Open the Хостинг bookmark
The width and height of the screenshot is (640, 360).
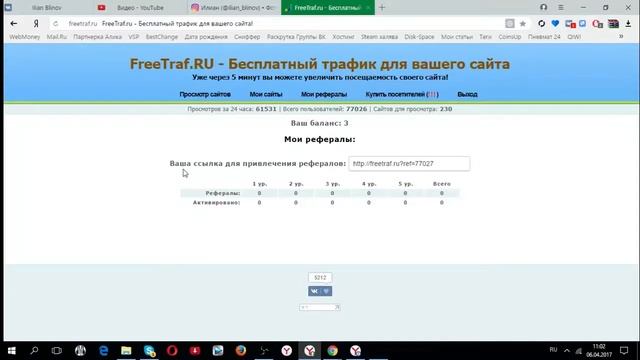pyautogui.click(x=343, y=37)
